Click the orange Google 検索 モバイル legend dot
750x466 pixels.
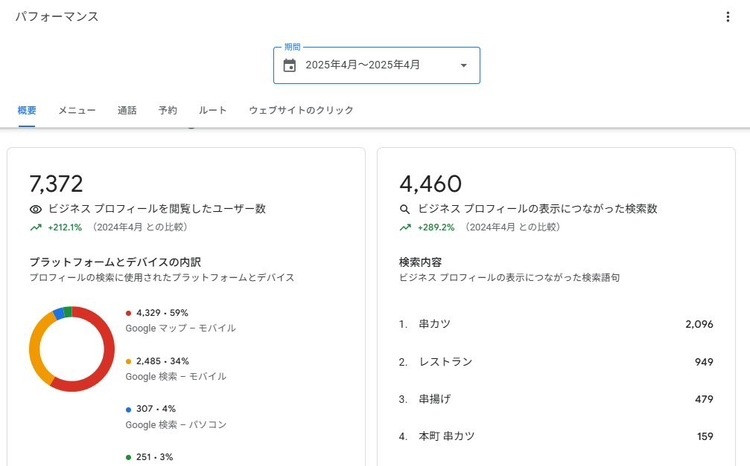(x=129, y=361)
